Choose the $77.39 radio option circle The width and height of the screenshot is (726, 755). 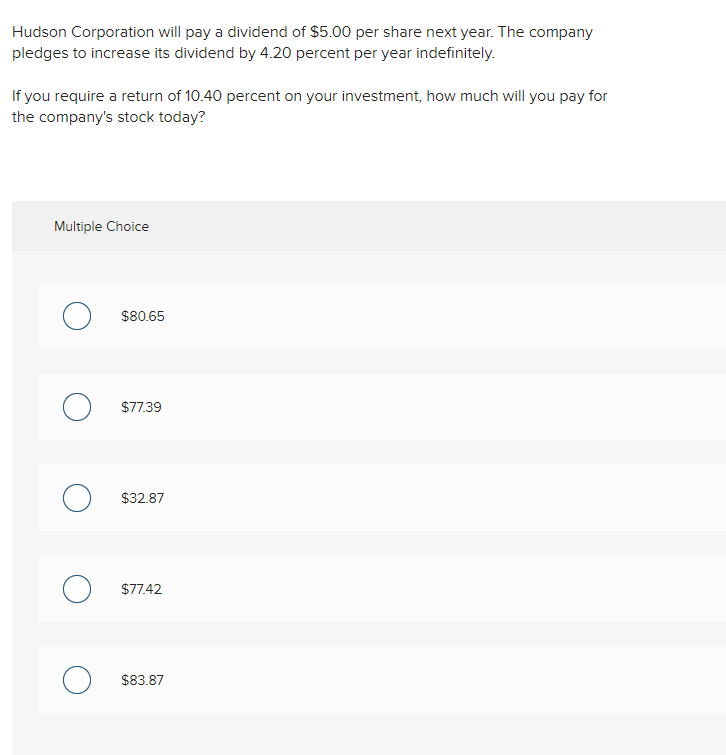click(x=77, y=407)
